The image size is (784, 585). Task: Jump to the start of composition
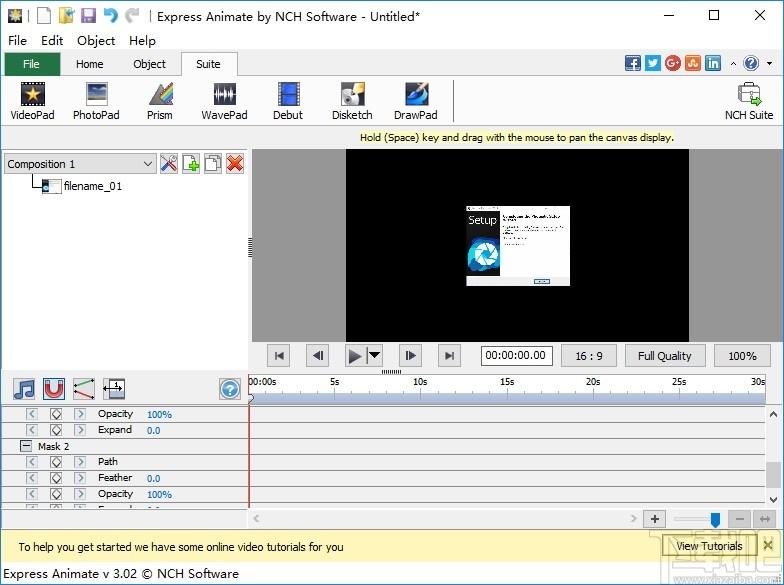(279, 356)
